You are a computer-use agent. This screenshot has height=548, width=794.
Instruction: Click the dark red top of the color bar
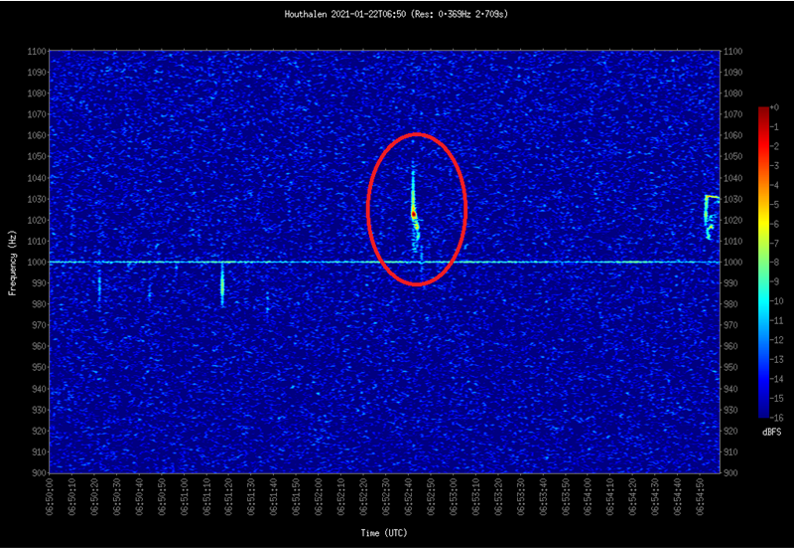[x=763, y=111]
